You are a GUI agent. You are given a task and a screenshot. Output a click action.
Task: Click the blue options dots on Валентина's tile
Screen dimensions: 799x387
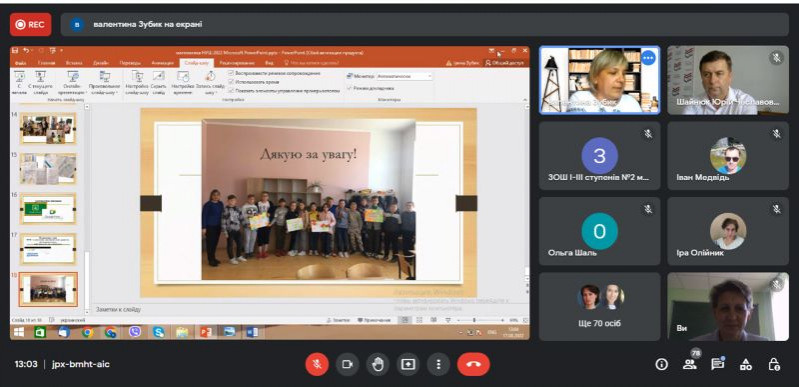click(x=648, y=58)
